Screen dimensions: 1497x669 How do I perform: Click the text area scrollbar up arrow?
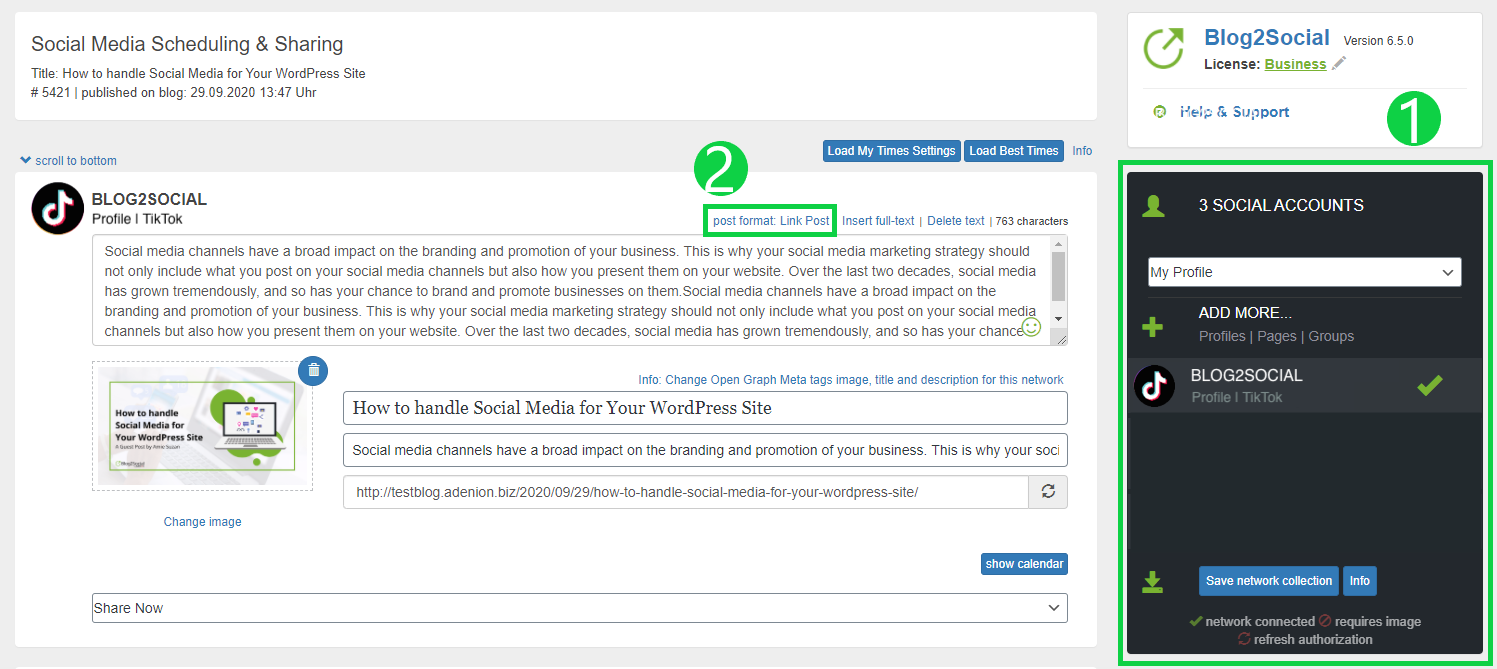tap(1059, 244)
